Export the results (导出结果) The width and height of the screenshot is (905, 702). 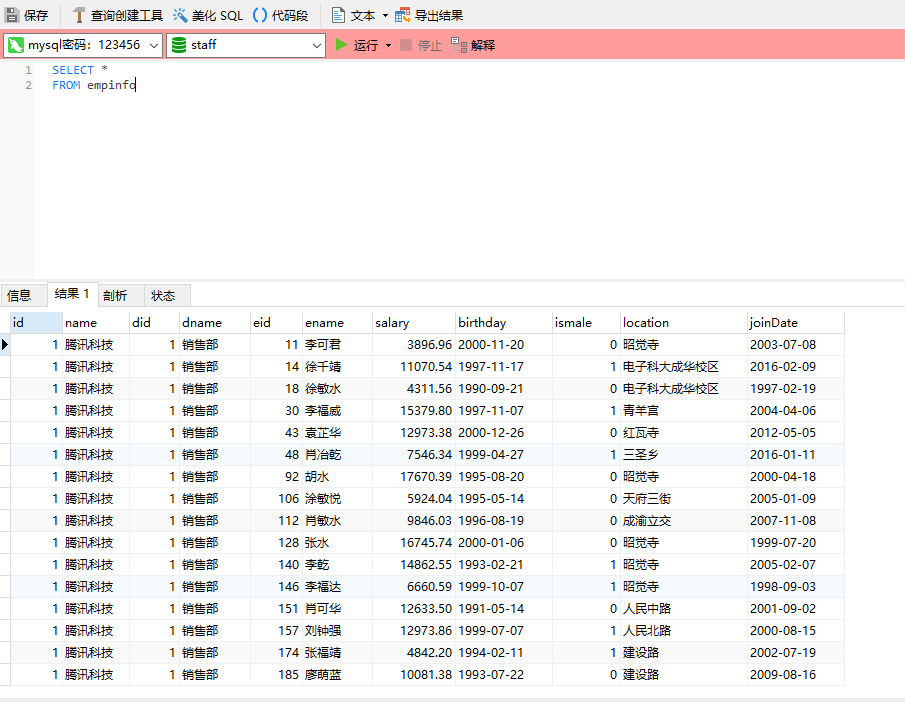click(x=429, y=15)
